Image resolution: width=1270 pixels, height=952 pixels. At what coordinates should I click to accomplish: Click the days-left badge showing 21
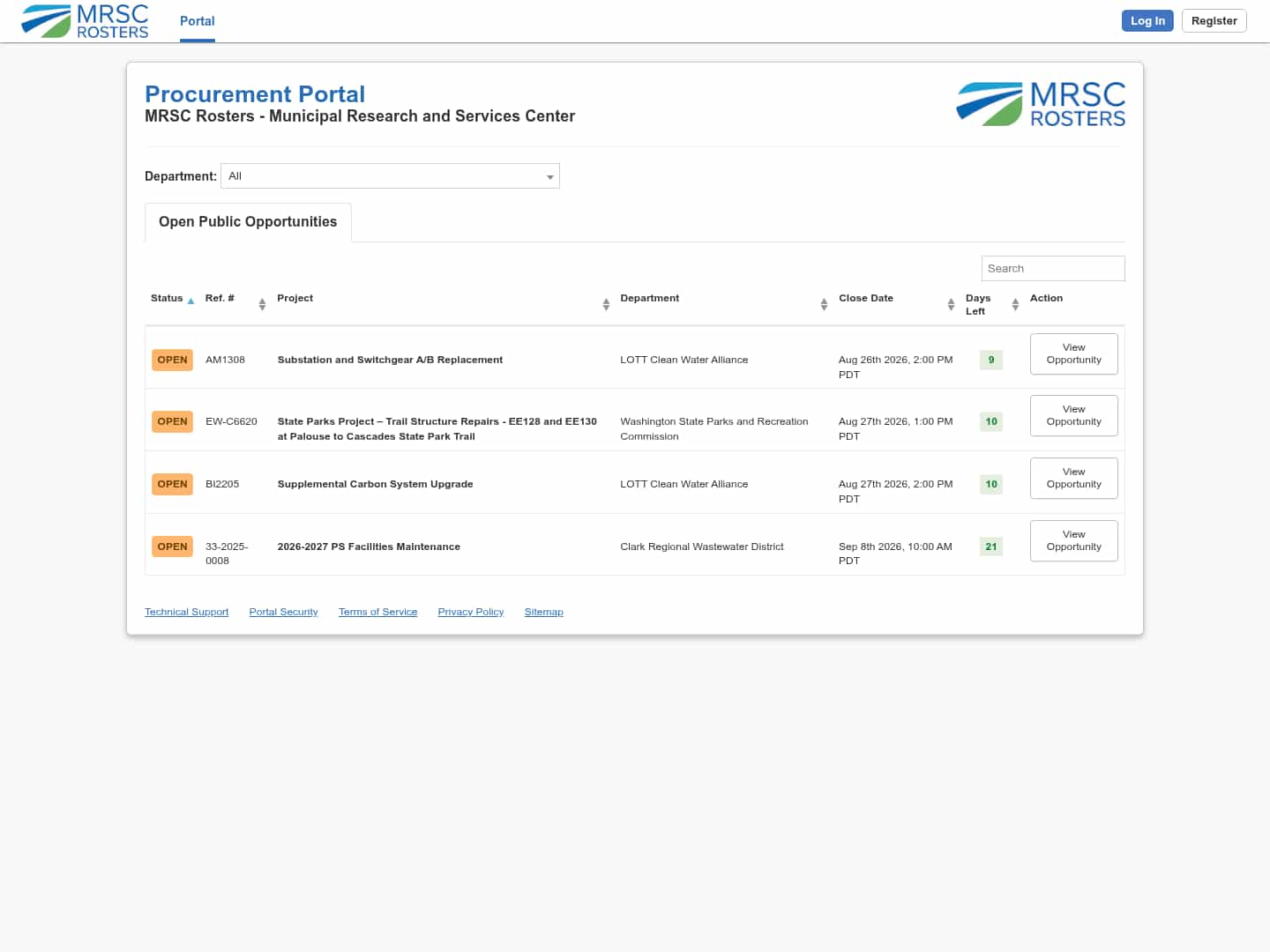pos(991,547)
